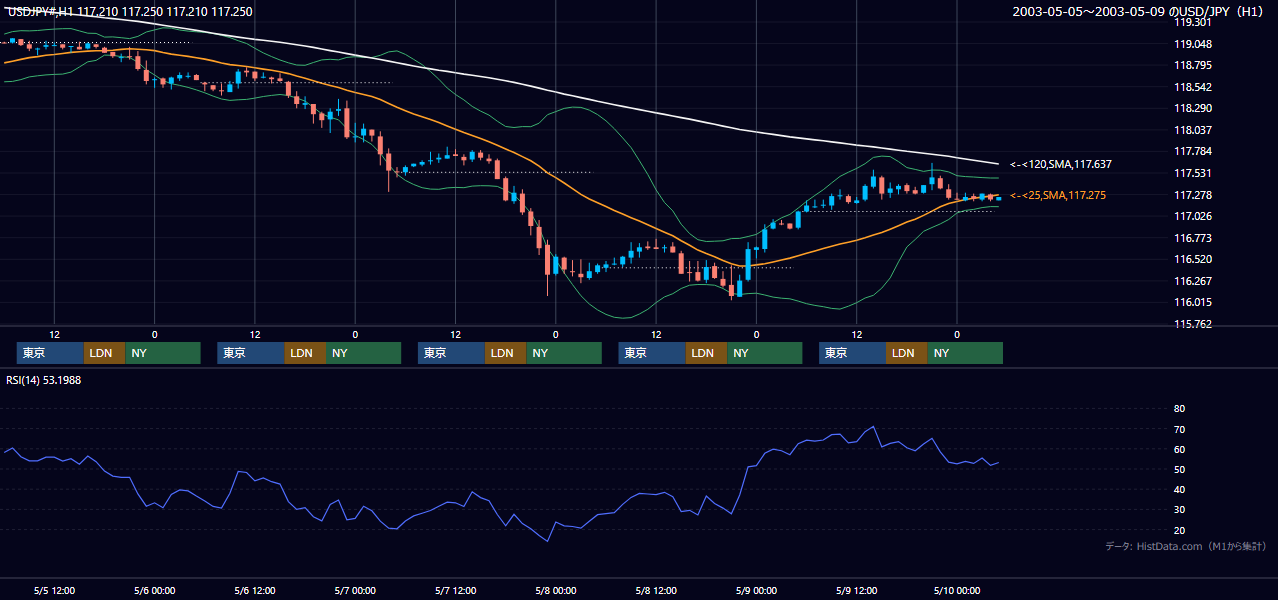
Task: Click the データ: HistData.com source note
Action: [1186, 546]
